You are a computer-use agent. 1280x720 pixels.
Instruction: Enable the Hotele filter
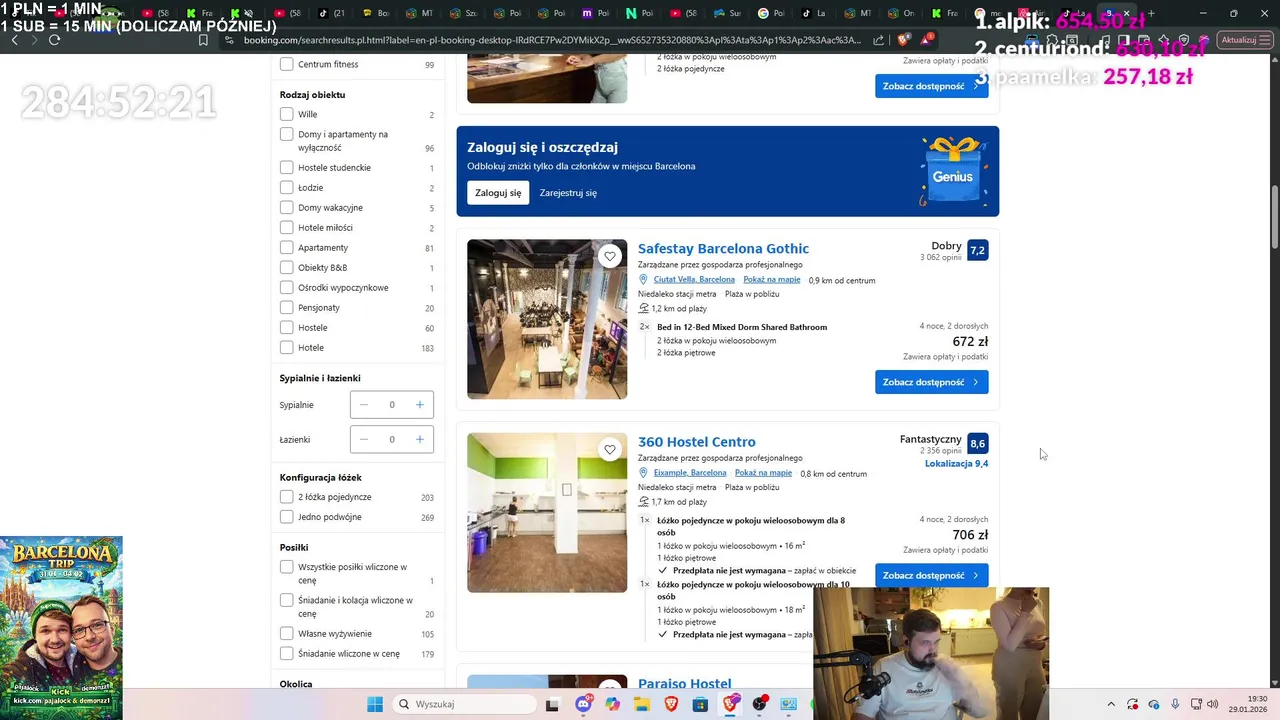point(287,347)
